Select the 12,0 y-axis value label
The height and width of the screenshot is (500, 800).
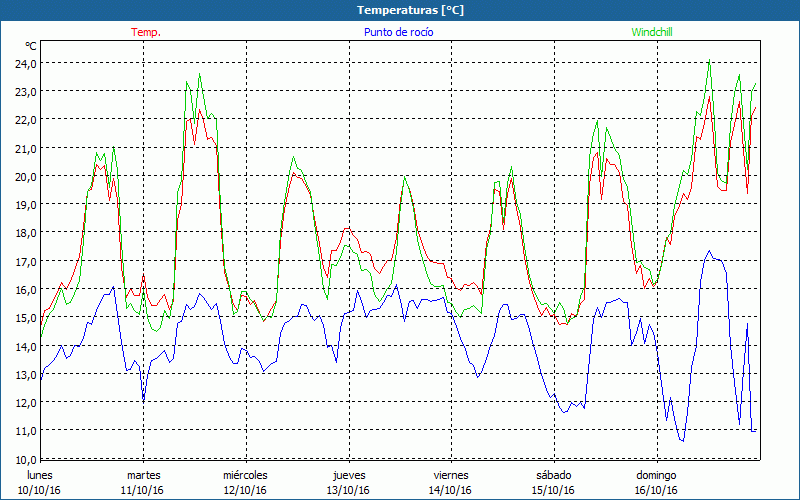(x=24, y=402)
